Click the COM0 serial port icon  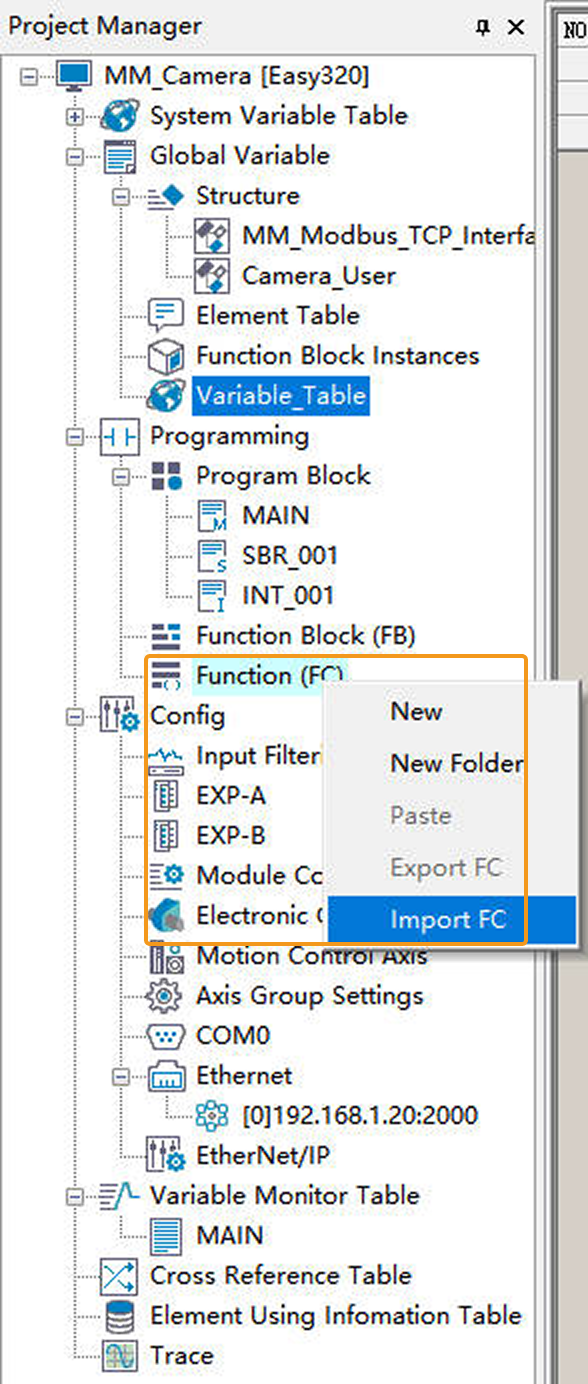point(166,1036)
